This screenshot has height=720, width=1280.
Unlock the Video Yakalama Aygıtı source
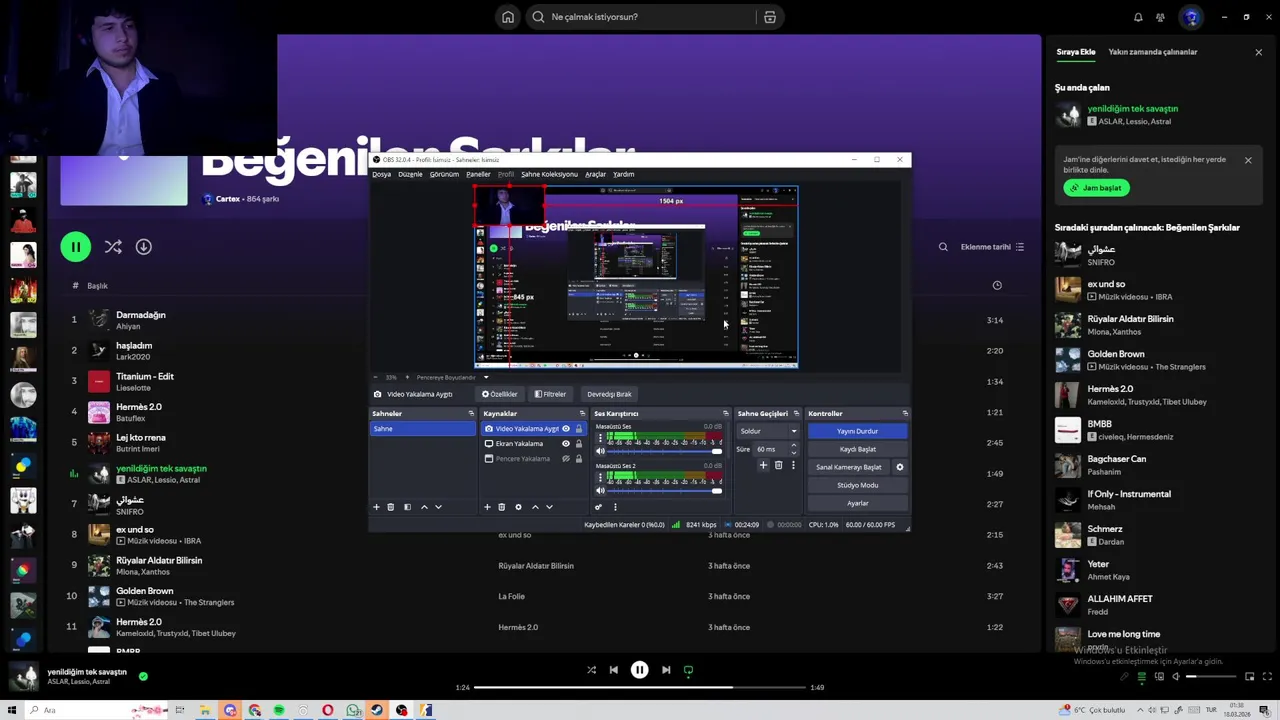[x=578, y=429]
